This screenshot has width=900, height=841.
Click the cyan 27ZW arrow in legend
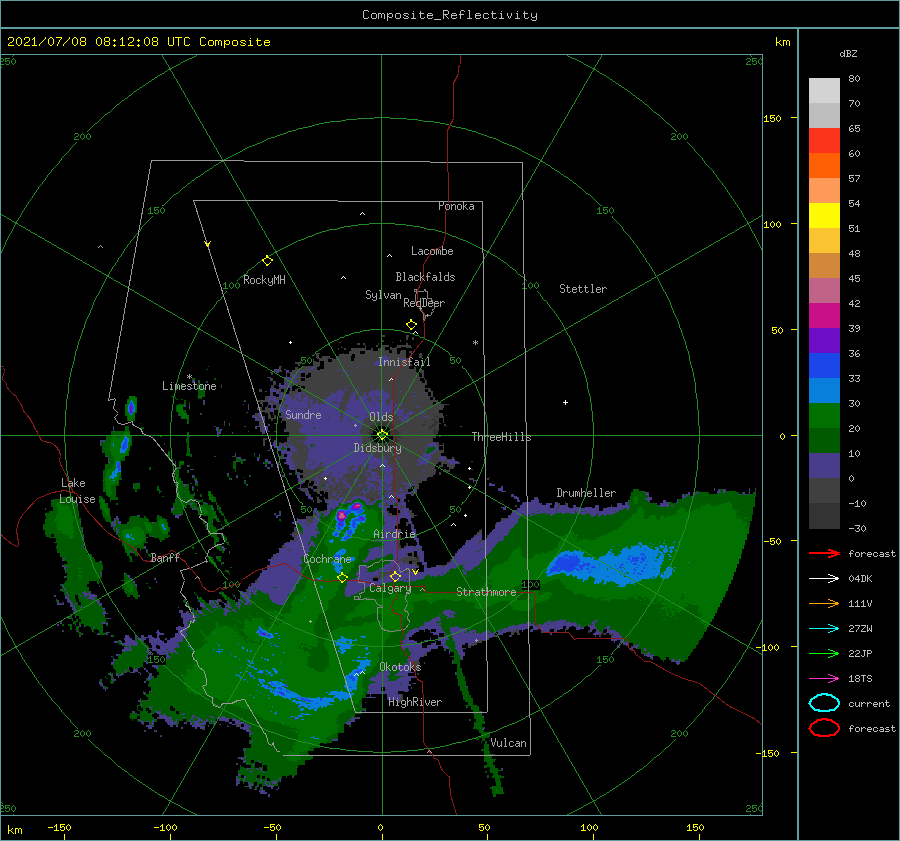[824, 629]
